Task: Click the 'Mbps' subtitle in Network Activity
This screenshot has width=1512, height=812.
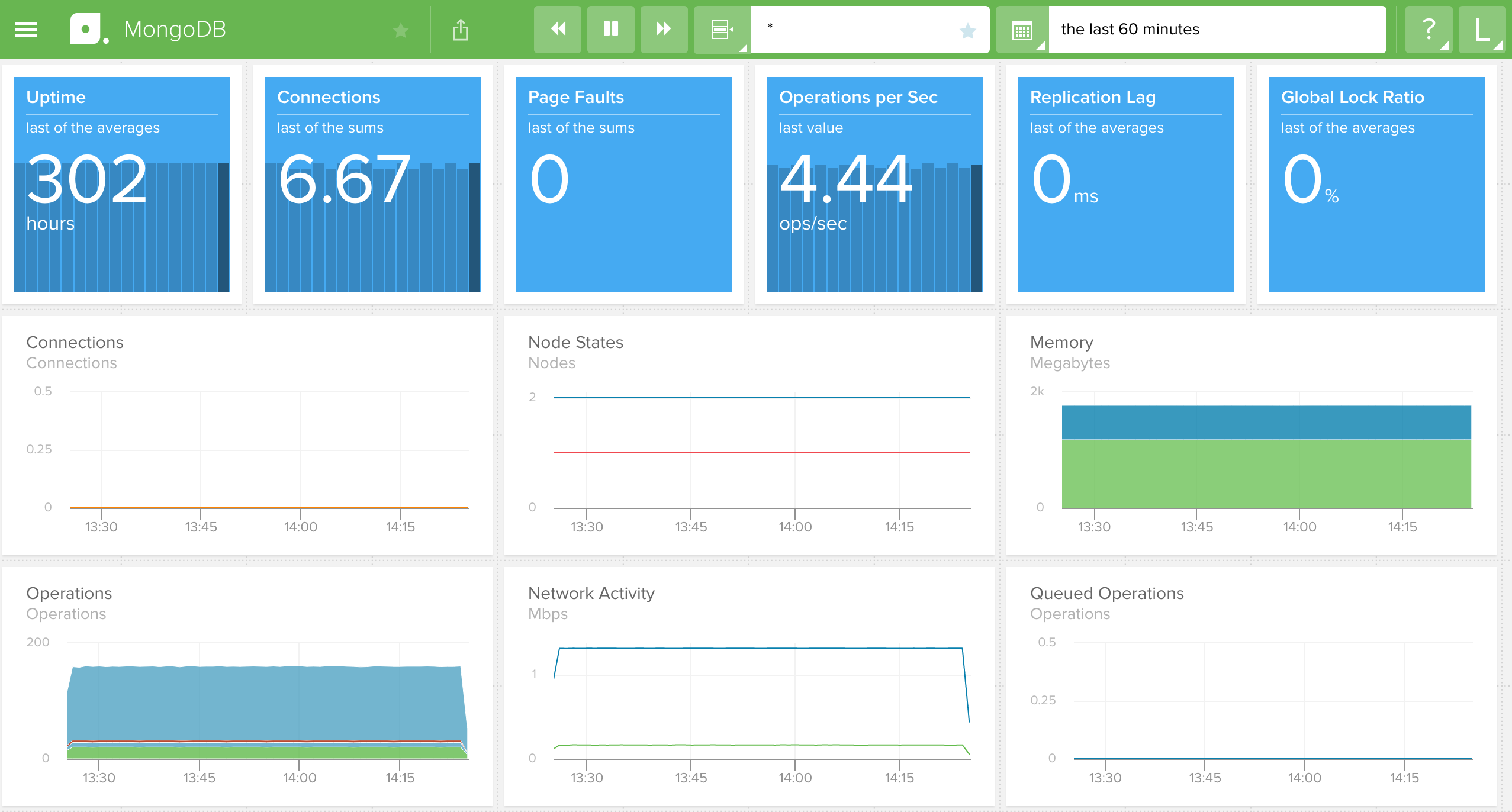Action: 548,614
